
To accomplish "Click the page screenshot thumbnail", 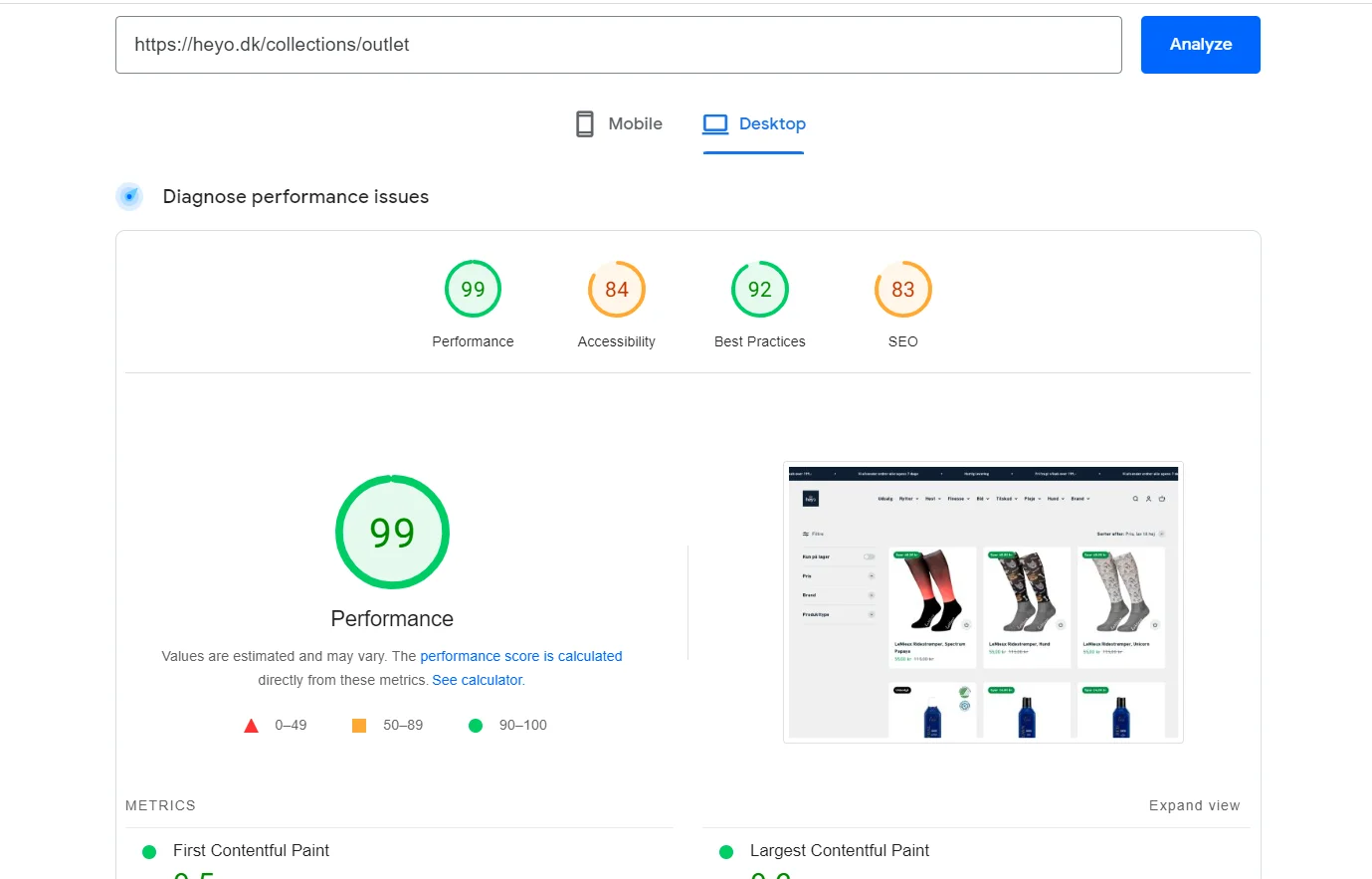I will [x=983, y=602].
